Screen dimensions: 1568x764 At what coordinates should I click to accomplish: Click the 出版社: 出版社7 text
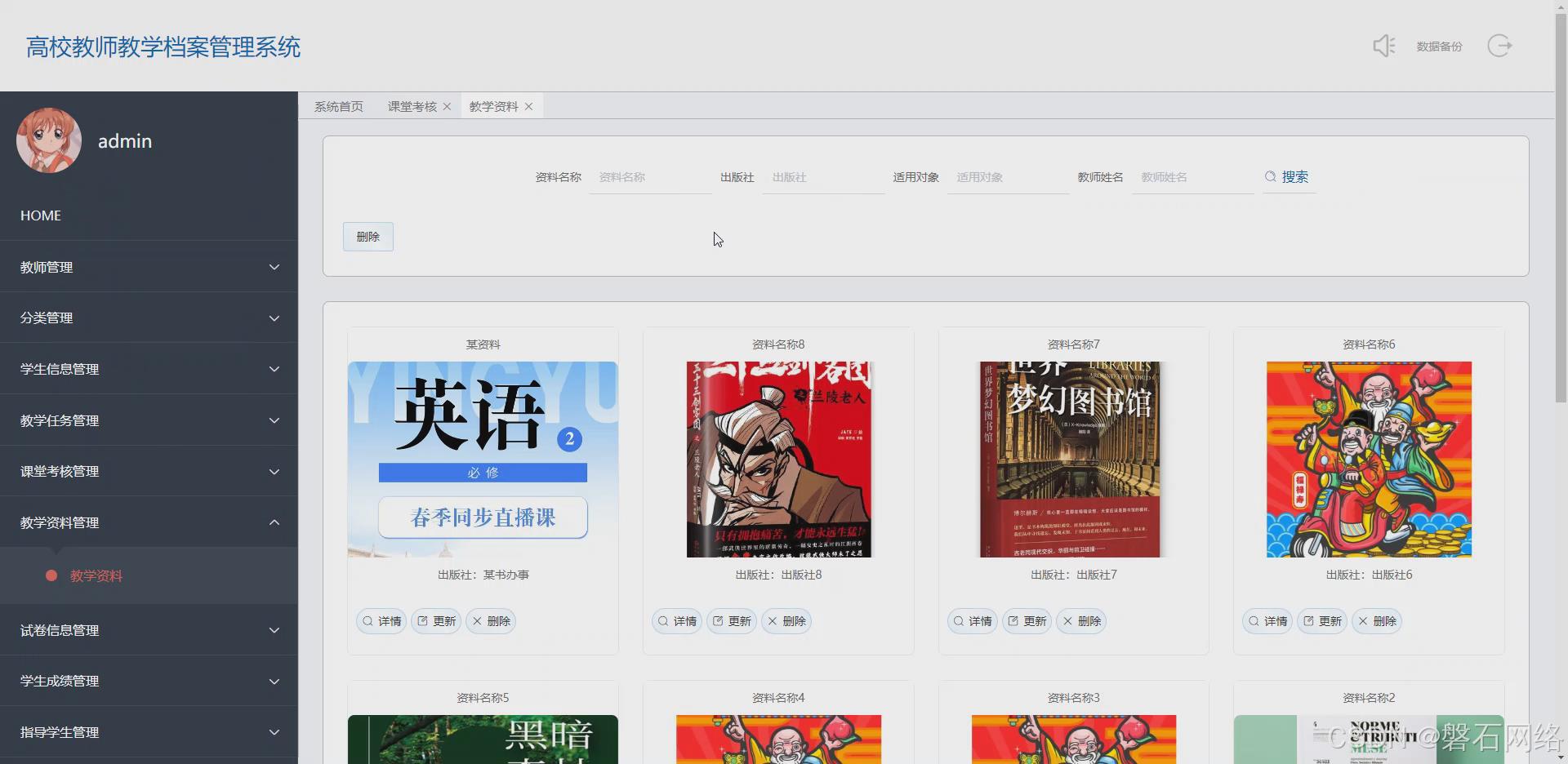1074,575
